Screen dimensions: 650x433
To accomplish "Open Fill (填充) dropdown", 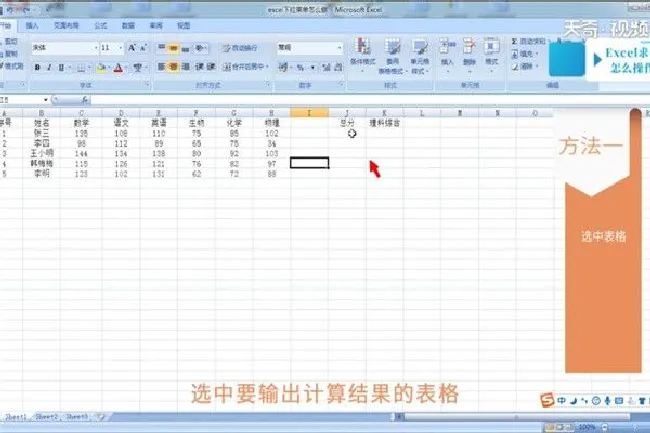I will point(524,54).
